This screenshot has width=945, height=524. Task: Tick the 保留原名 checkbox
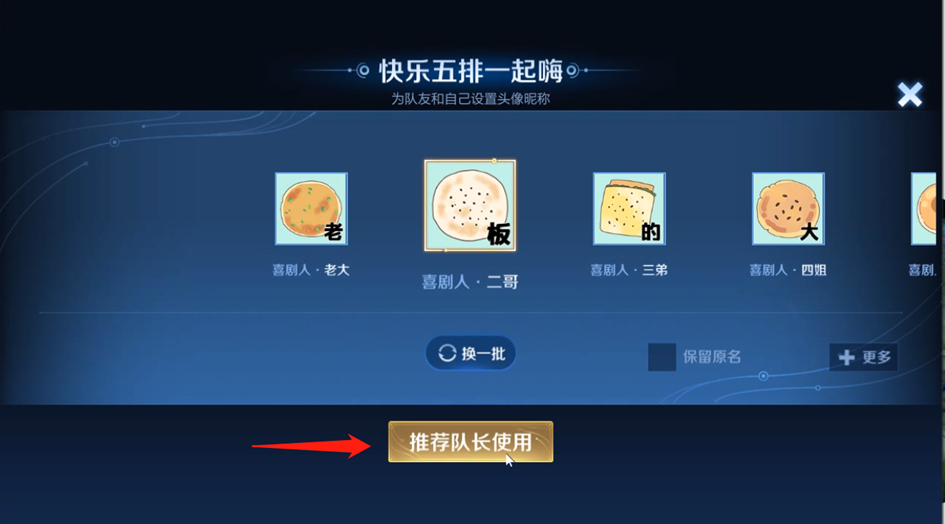(662, 357)
